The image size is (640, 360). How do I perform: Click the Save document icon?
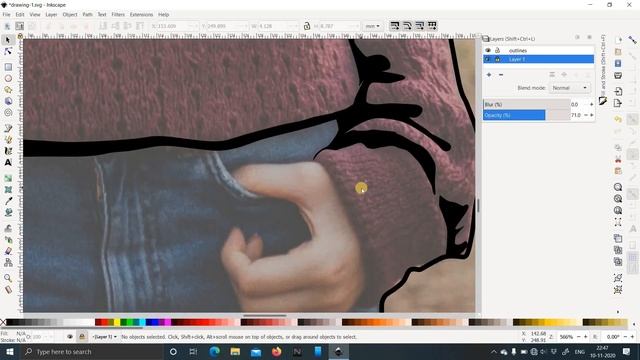(618, 64)
